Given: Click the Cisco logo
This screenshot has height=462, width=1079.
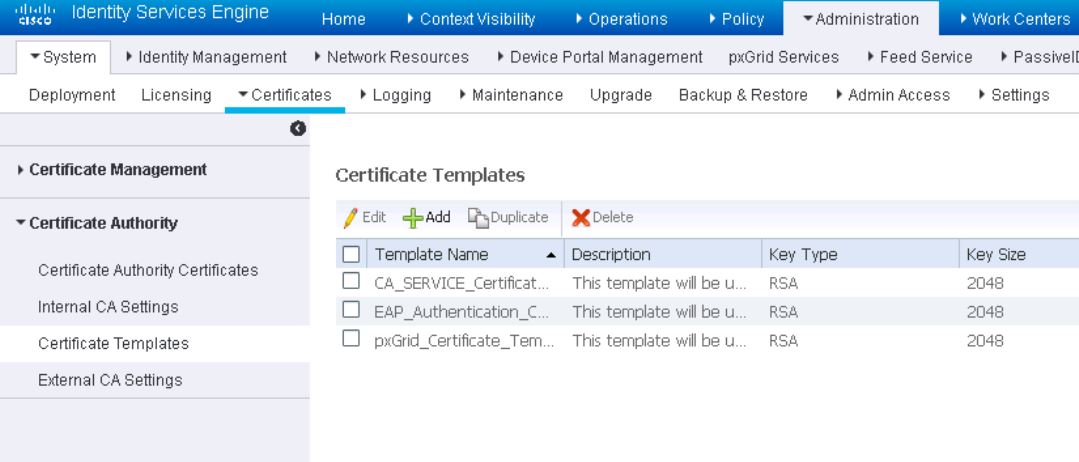Looking at the screenshot, I should point(34,14).
